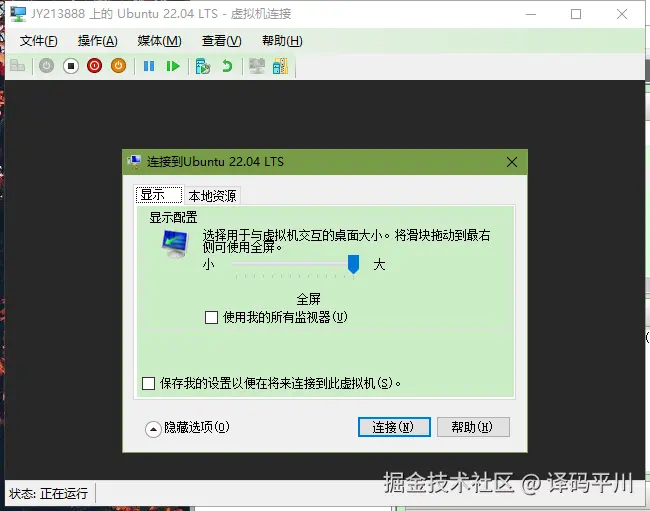Click the 状态: 正在运行 status text
650x511 pixels.
pyautogui.click(x=48, y=493)
